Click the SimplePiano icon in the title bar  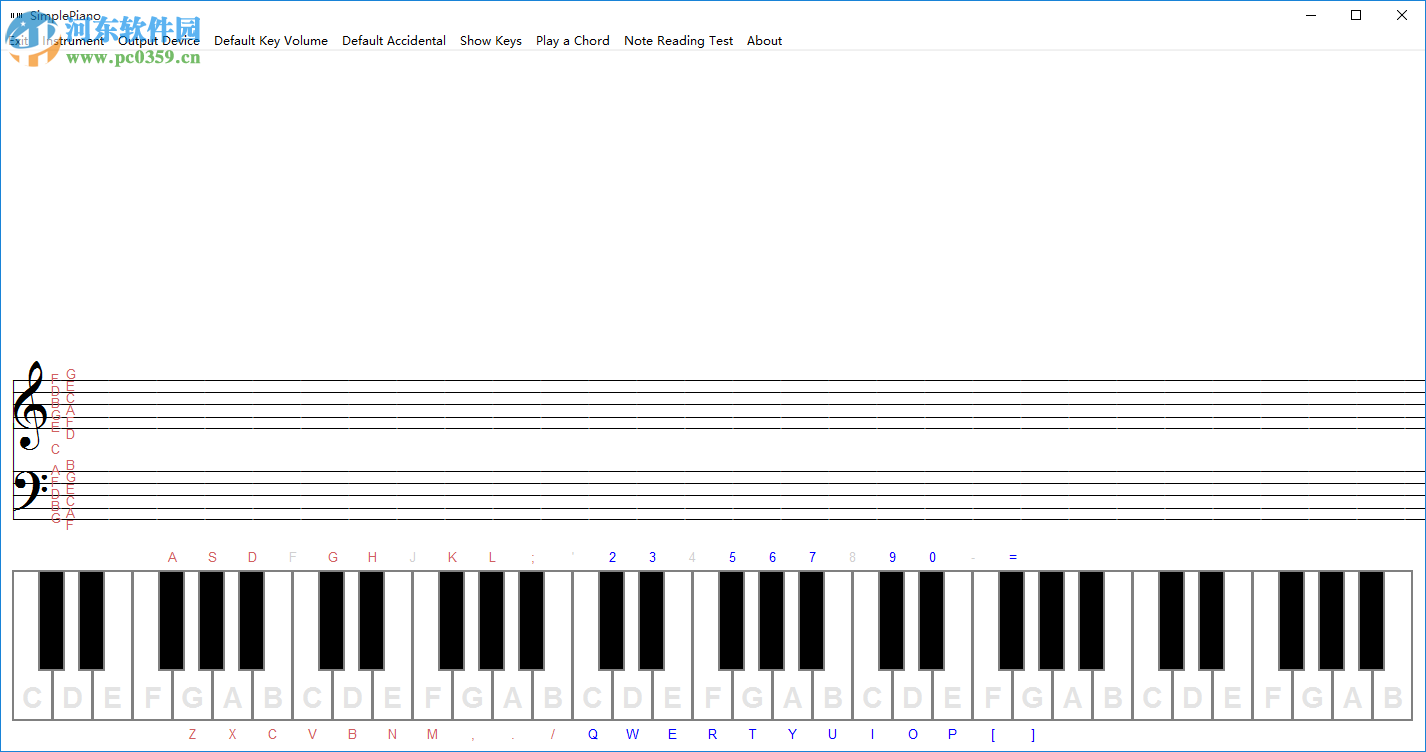(x=16, y=15)
